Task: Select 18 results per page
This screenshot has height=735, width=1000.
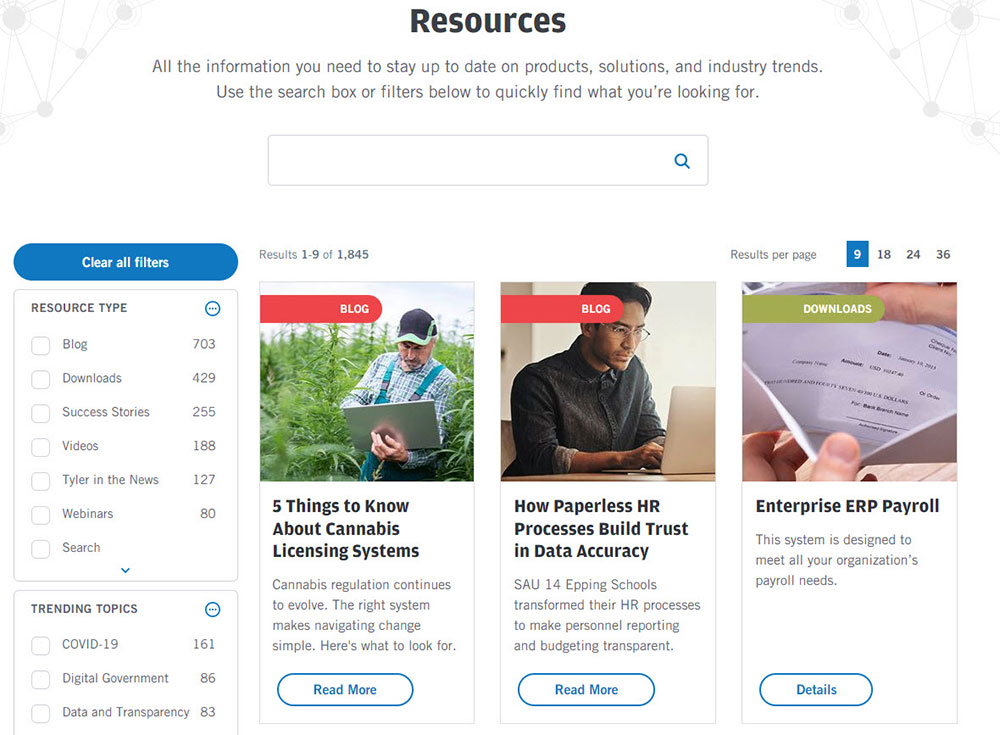Action: [884, 254]
